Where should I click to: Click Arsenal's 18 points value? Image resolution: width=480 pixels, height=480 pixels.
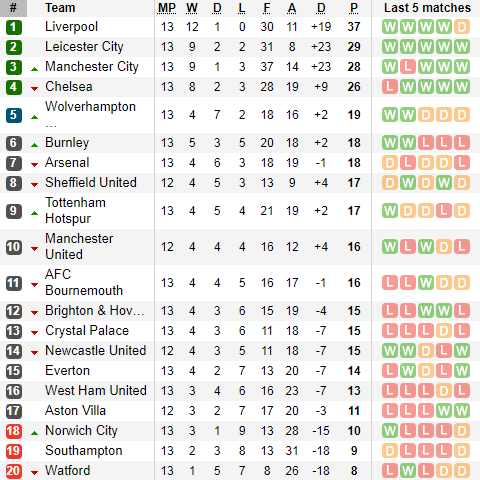click(x=354, y=163)
